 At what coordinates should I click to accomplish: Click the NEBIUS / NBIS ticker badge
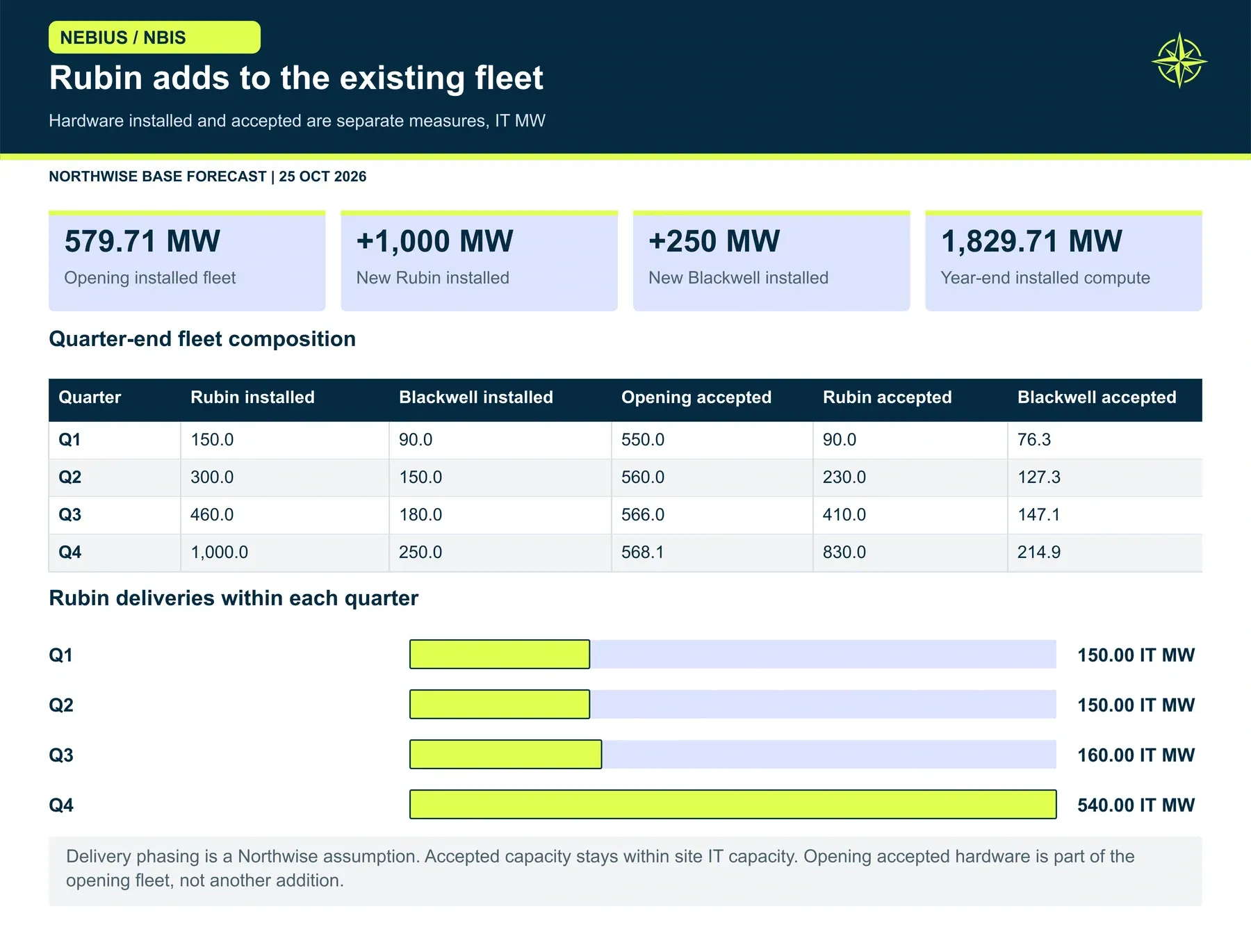[x=154, y=38]
